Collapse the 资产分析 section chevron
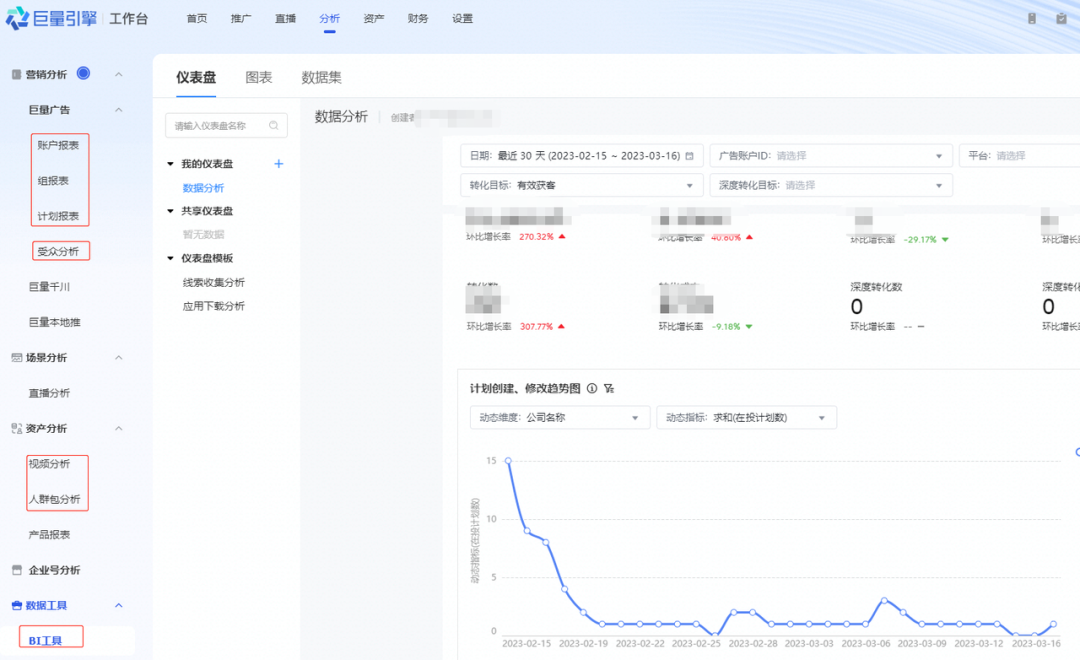This screenshot has width=1080, height=660. (x=118, y=429)
